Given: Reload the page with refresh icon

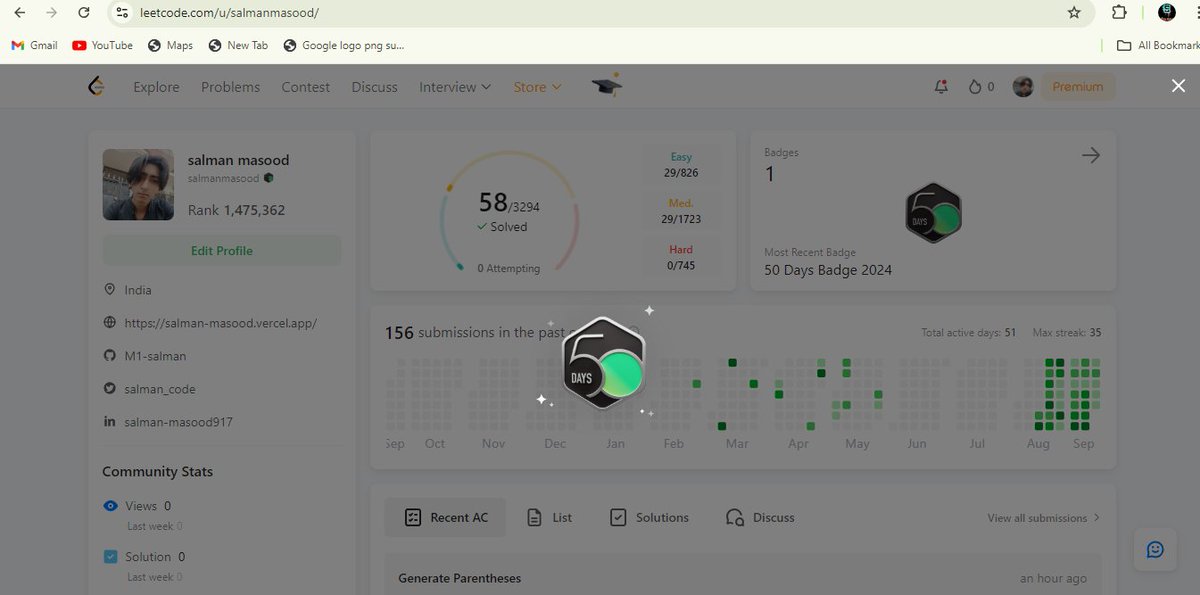Looking at the screenshot, I should click(84, 13).
